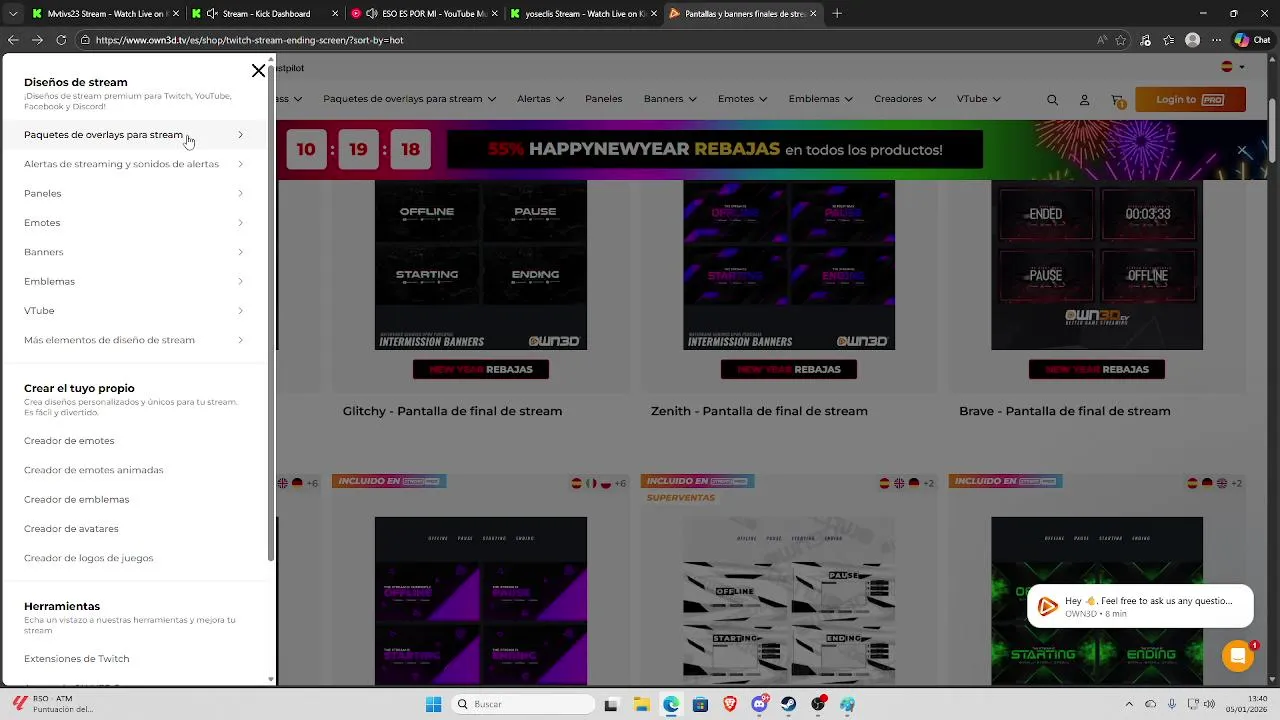Open Brave browser from the taskbar
Screen dimensions: 1280x720
pyautogui.click(x=730, y=704)
